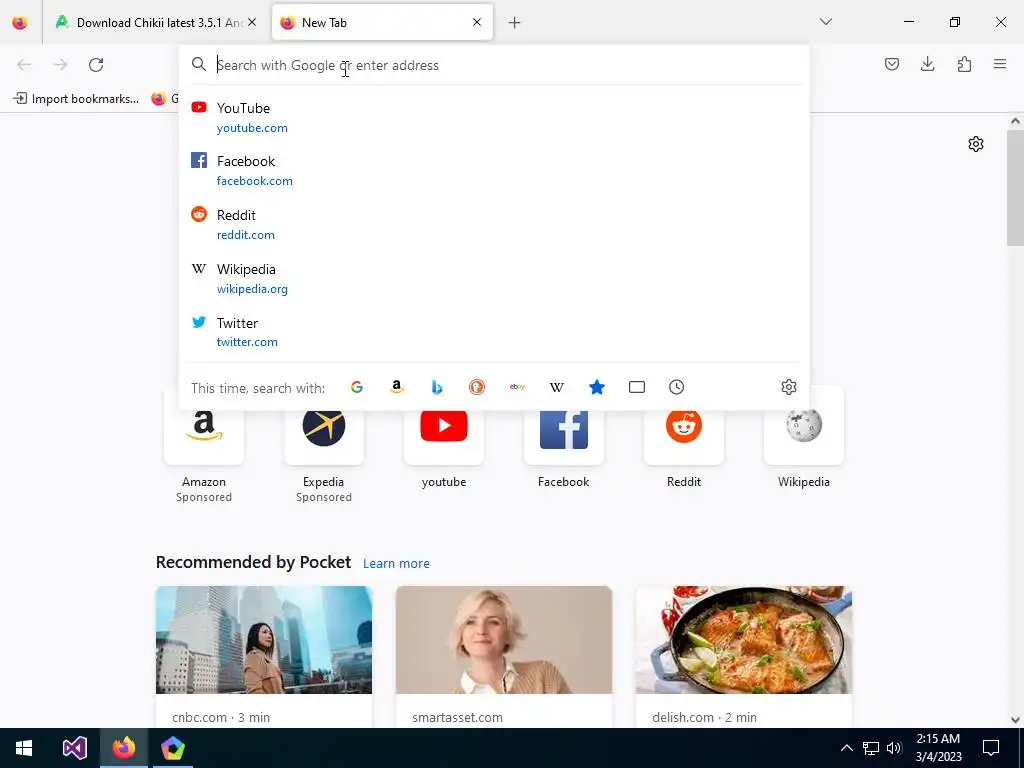Search History via clock icon
The width and height of the screenshot is (1024, 768).
pyautogui.click(x=677, y=387)
